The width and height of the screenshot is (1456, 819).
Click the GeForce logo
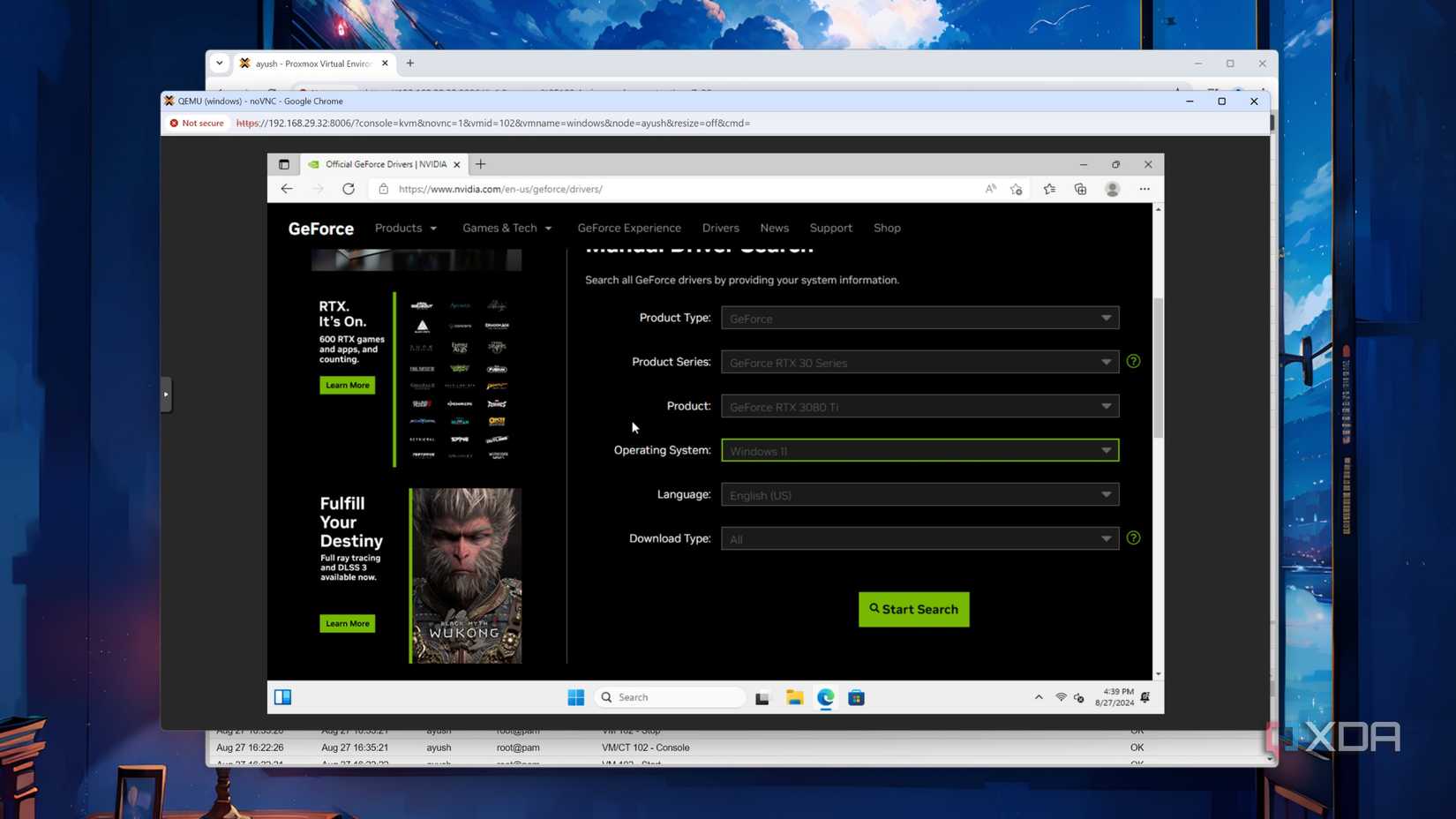tap(321, 229)
